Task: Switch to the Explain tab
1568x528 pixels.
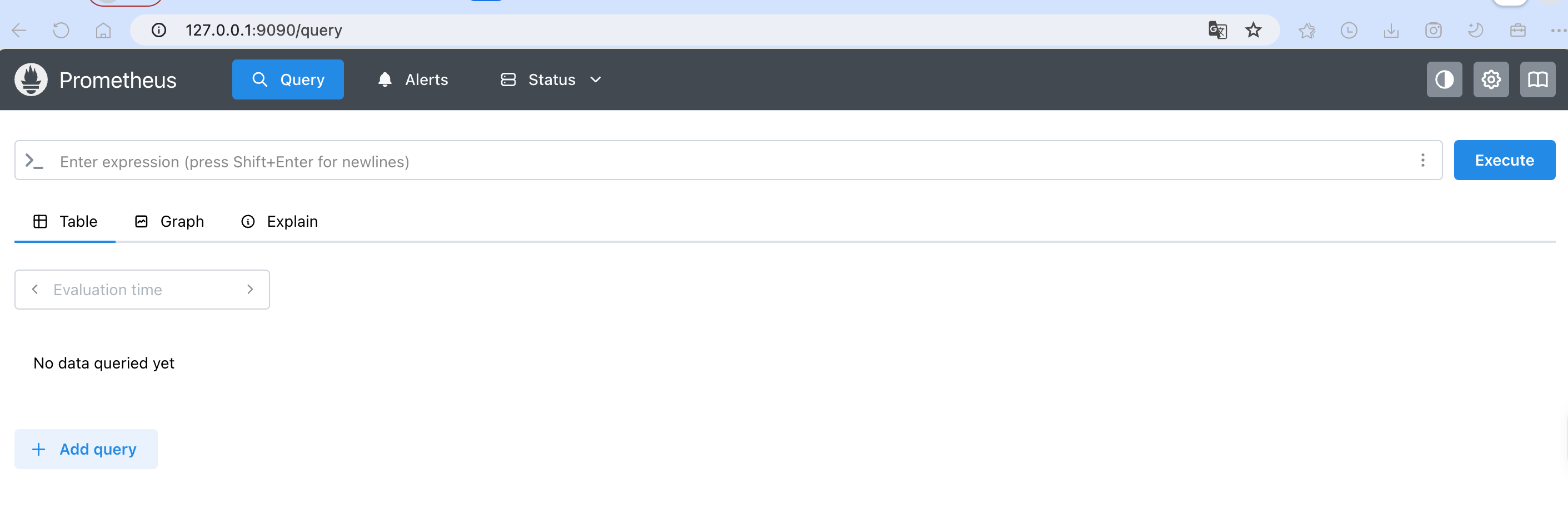Action: tap(279, 222)
